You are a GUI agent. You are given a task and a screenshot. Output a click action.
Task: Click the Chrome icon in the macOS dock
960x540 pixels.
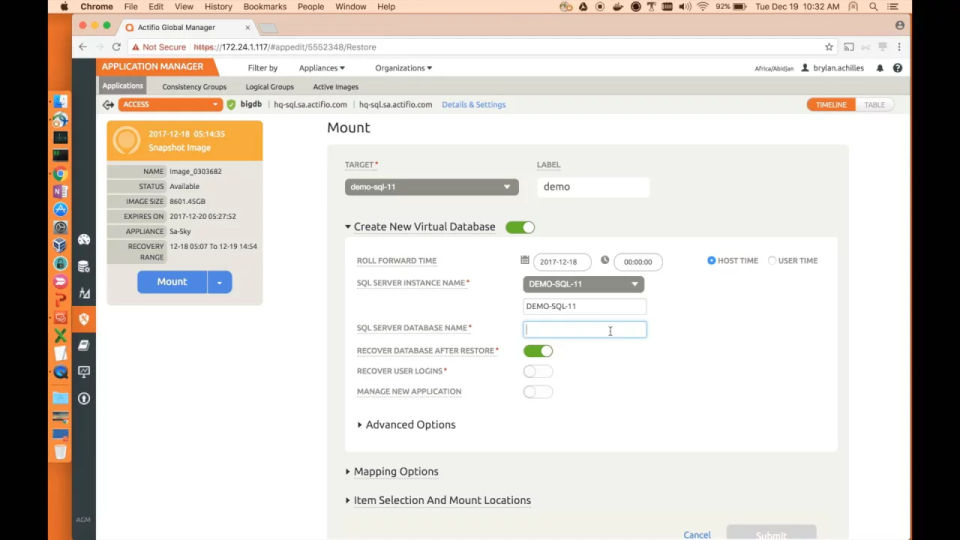[60, 174]
